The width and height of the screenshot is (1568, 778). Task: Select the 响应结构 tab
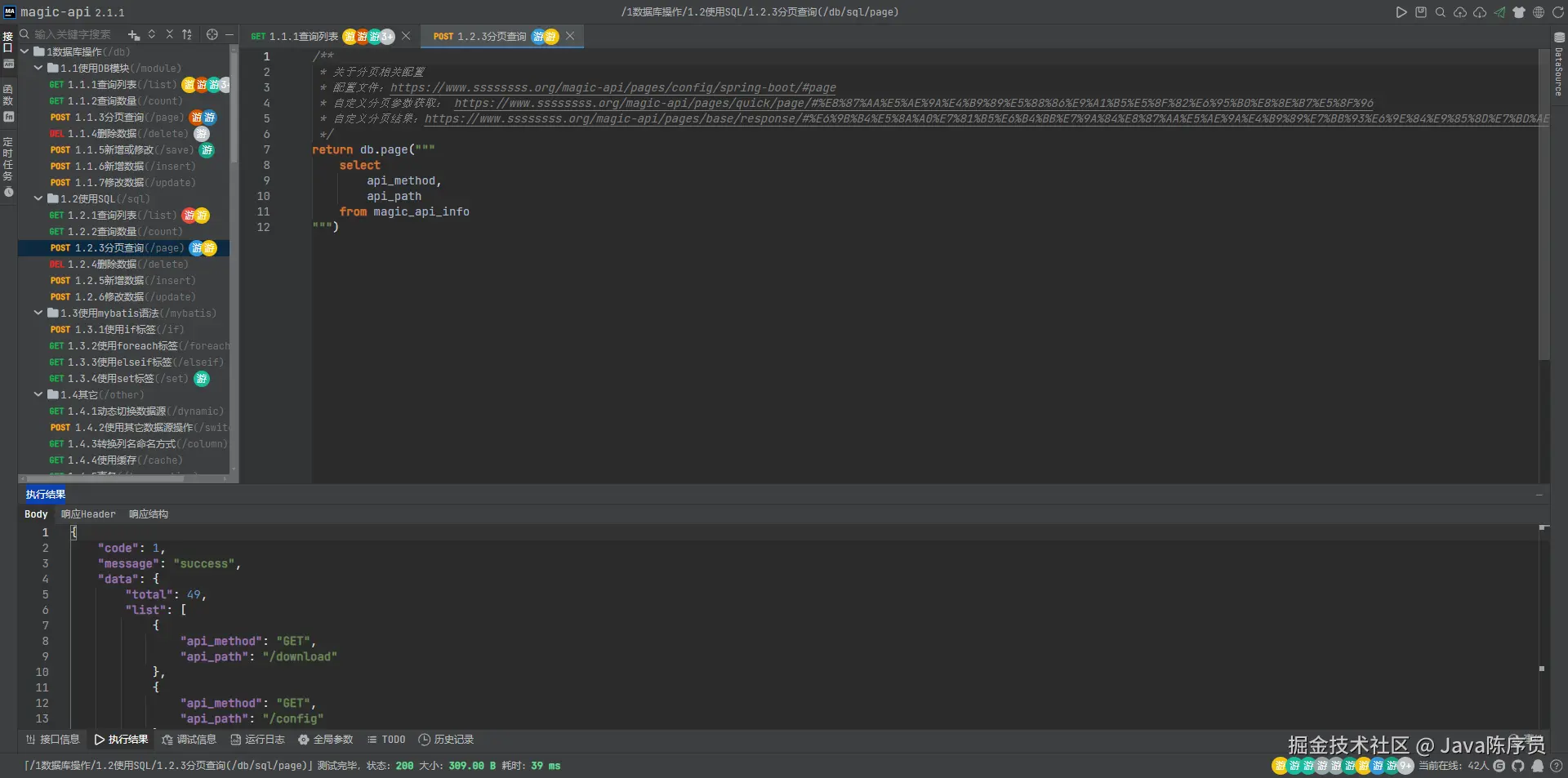pyautogui.click(x=149, y=514)
